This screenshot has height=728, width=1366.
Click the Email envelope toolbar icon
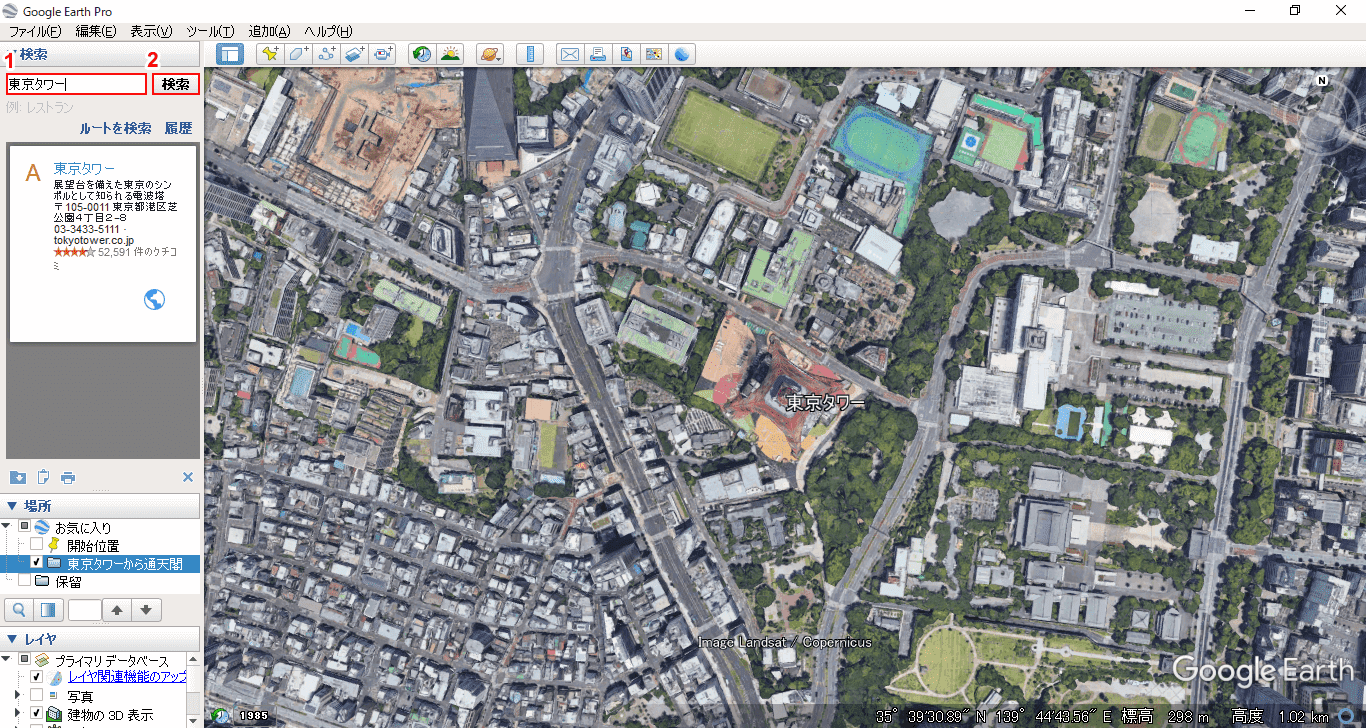click(x=569, y=54)
